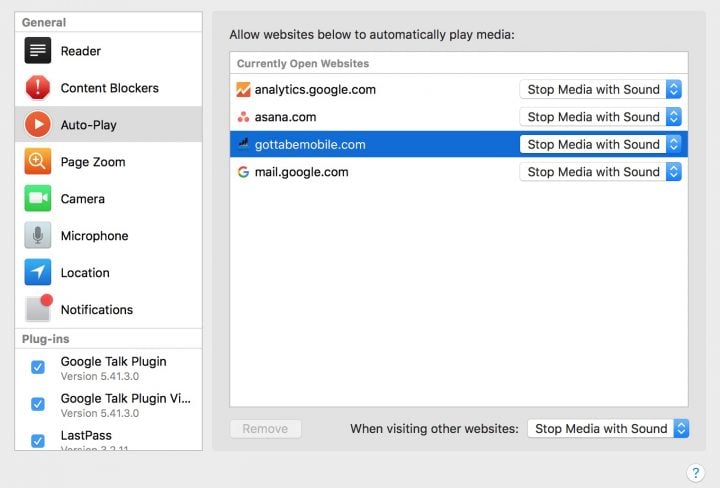Open the analytics.google.com auto-play dropdown

[x=601, y=90]
